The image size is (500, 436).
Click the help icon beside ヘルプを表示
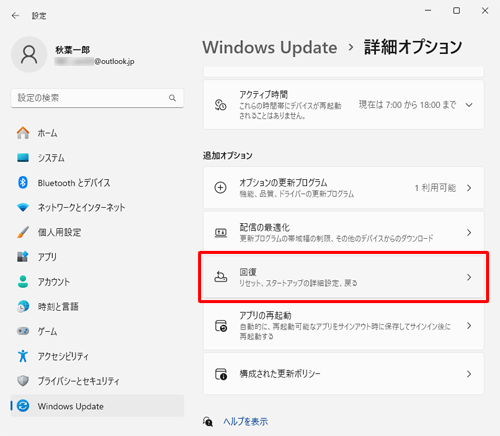click(208, 421)
